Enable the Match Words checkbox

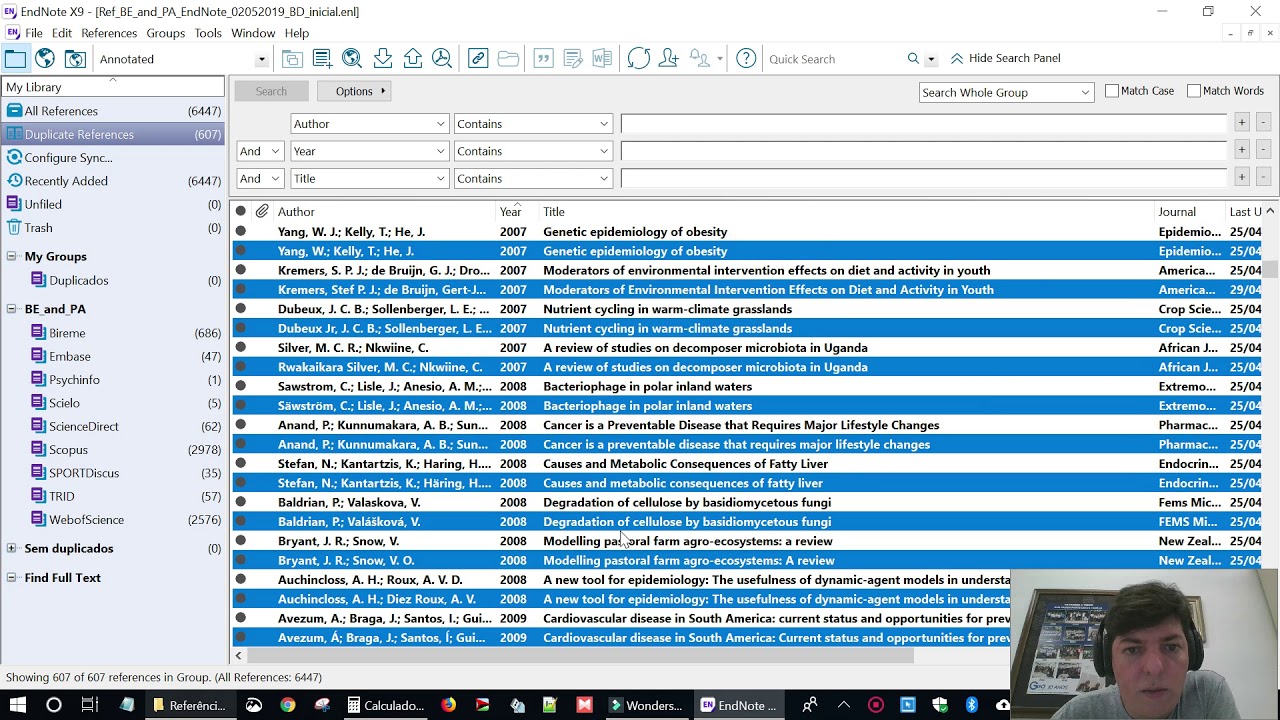[x=1194, y=91]
